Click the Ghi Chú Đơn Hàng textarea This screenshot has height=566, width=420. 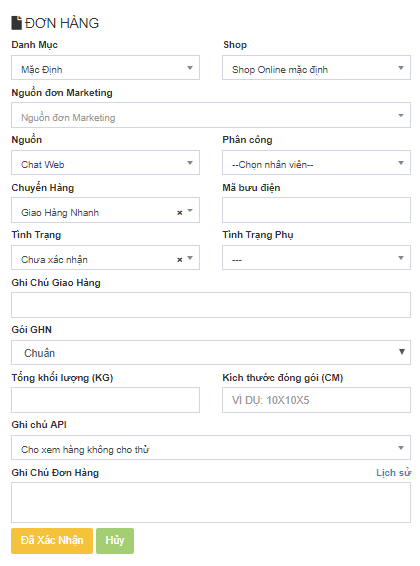click(x=211, y=502)
